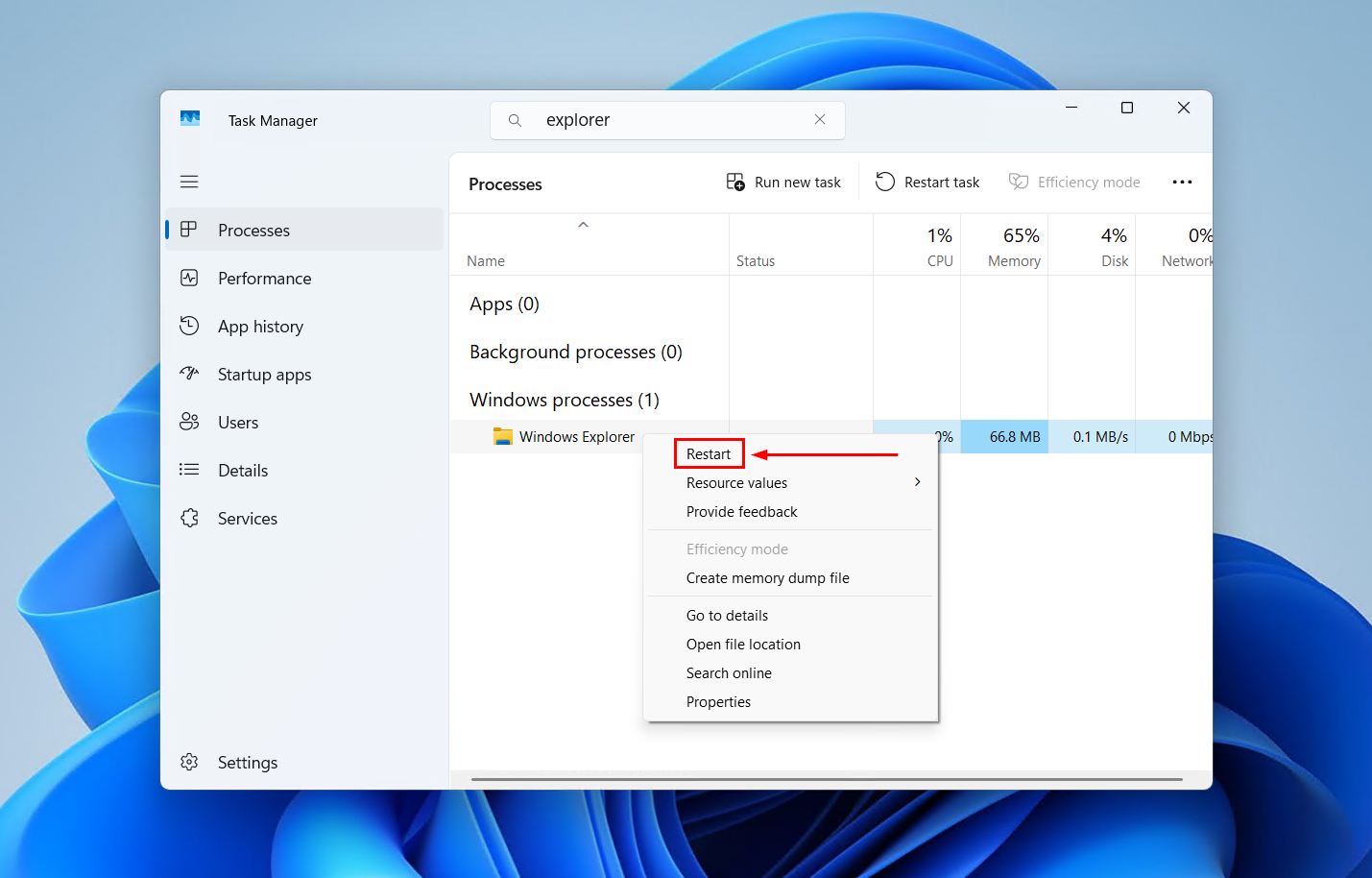
Task: Click the Settings gear icon
Action: pos(189,762)
